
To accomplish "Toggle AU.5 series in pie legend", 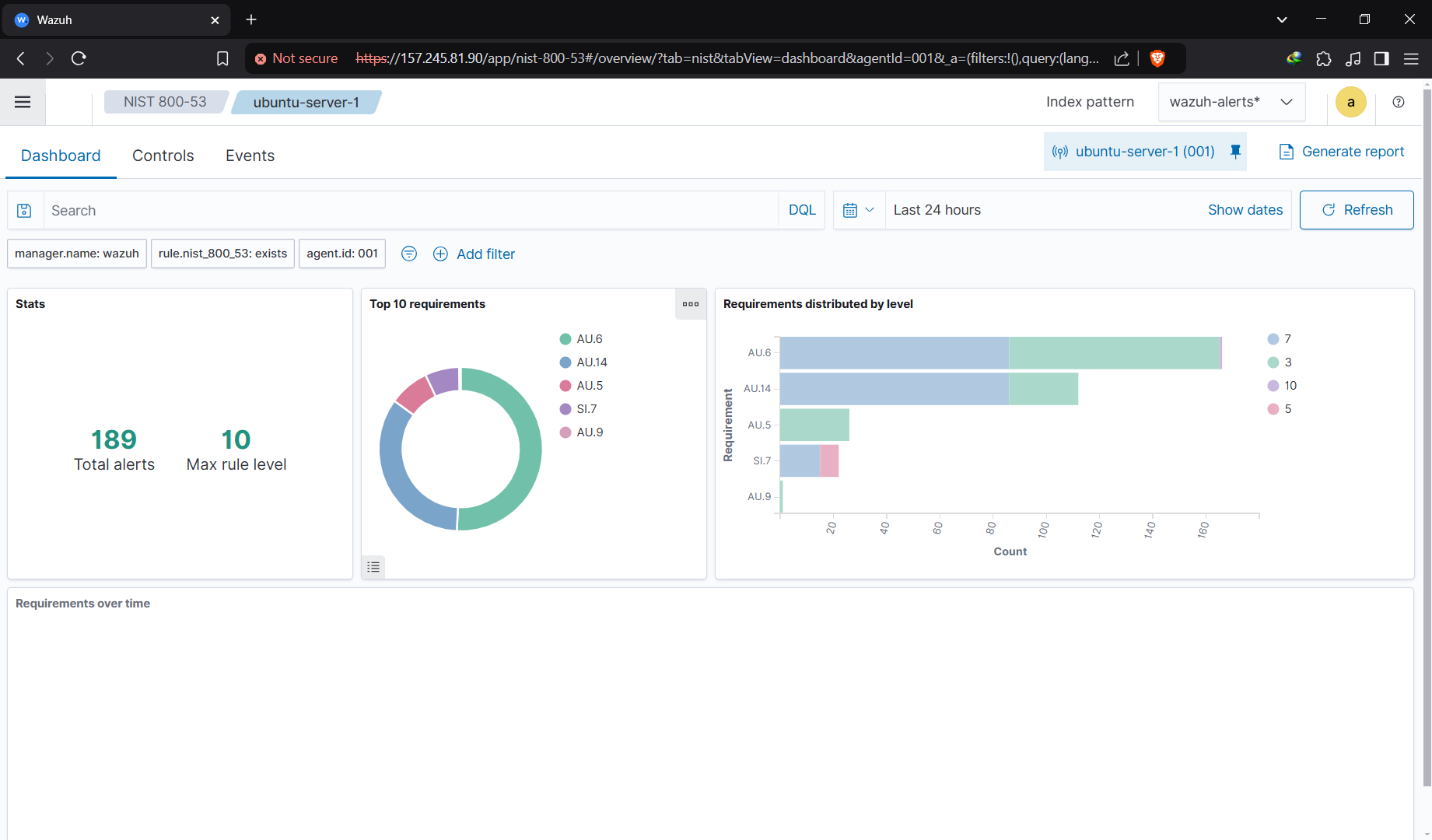I will (581, 386).
